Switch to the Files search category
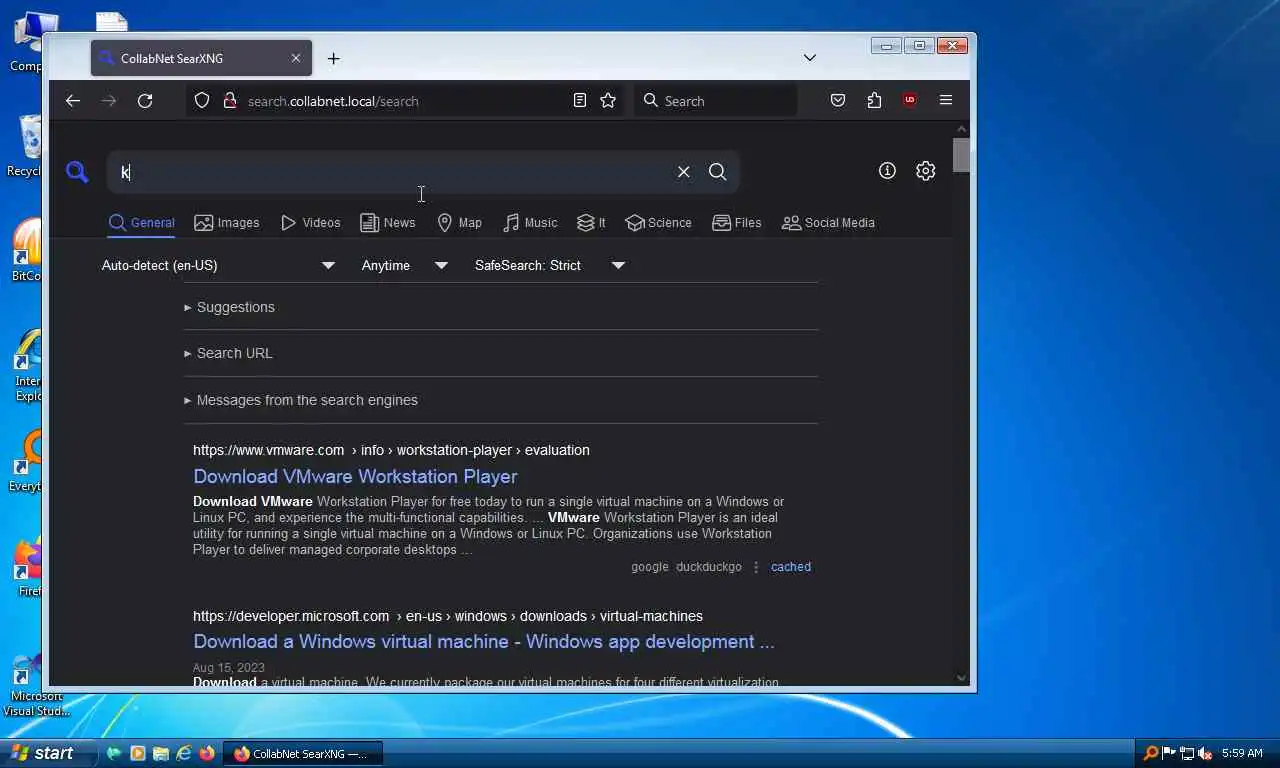1280x768 pixels. point(737,223)
